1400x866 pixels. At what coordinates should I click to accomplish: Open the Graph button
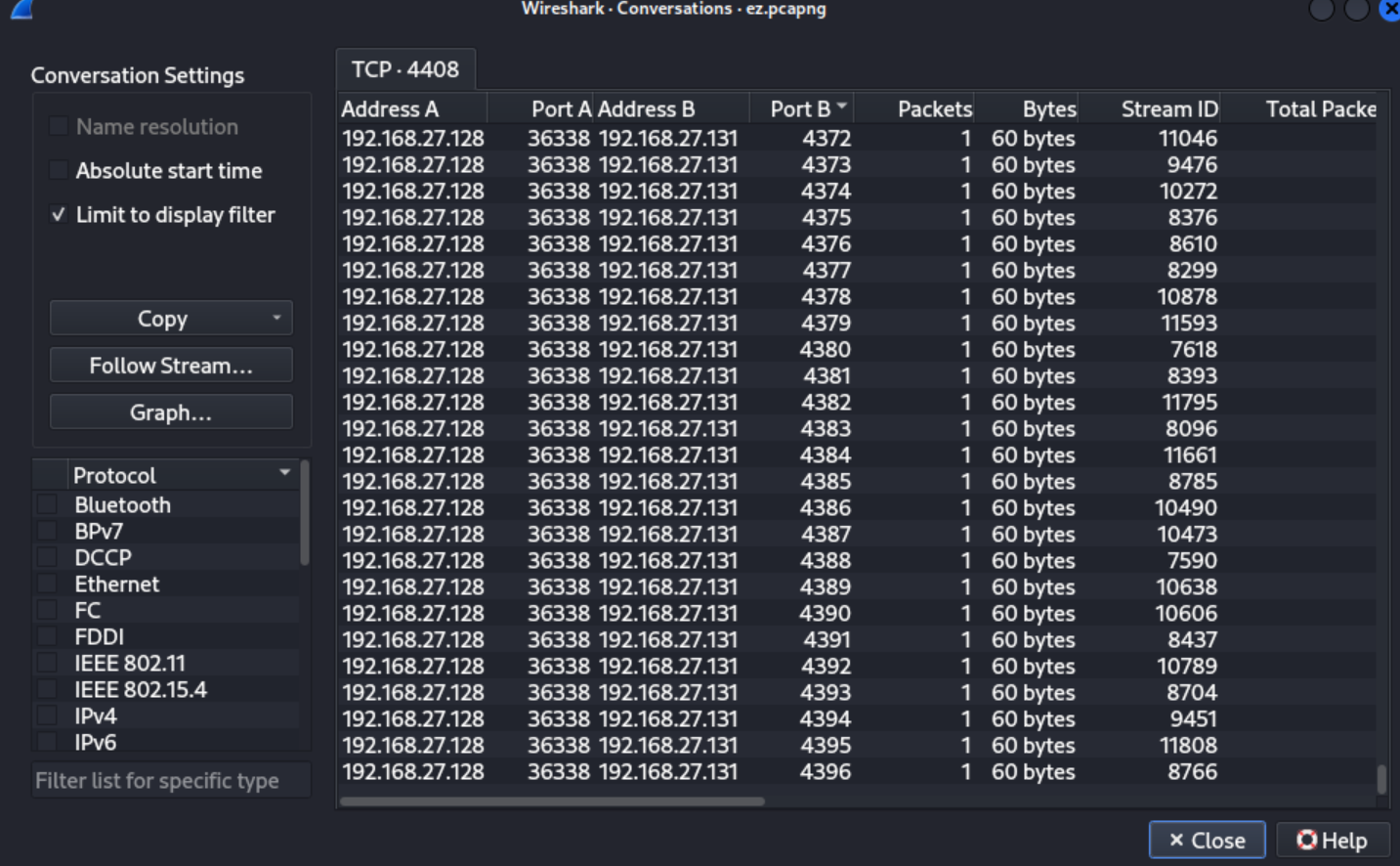click(x=171, y=412)
